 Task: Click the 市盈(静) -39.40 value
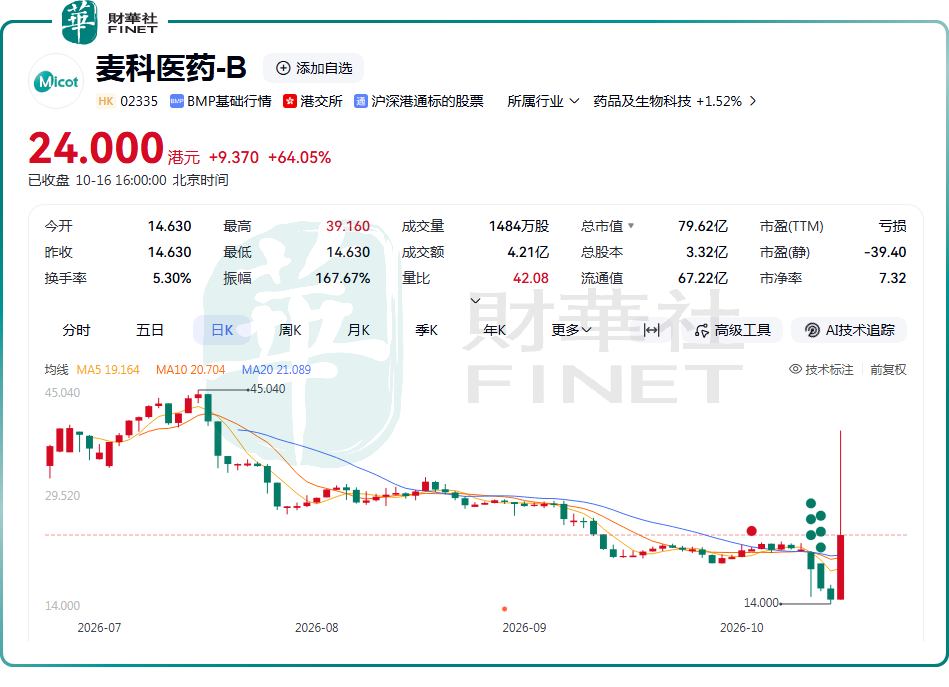coord(885,252)
